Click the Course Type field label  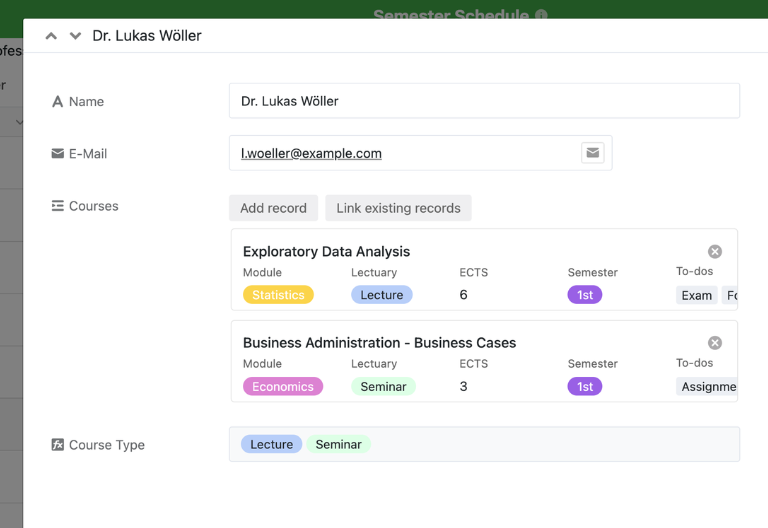click(x=107, y=445)
